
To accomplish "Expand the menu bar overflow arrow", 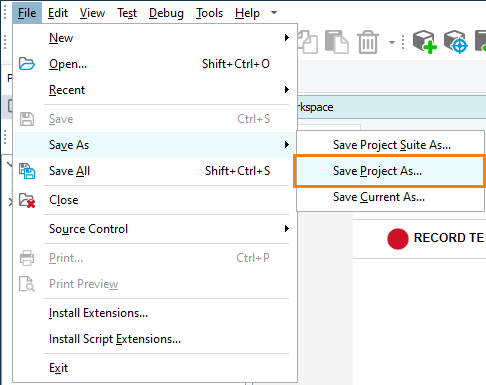I will pos(274,13).
